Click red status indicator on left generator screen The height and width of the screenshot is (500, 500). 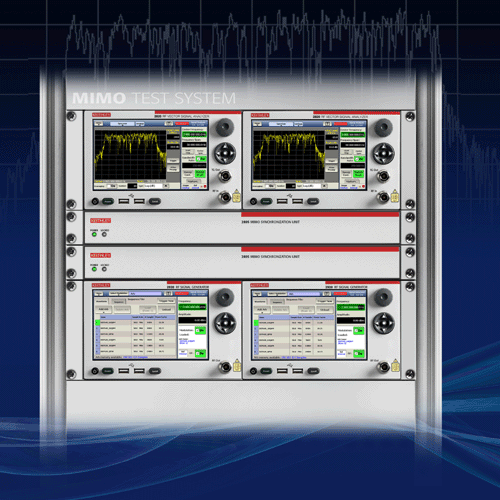pyautogui.click(x=182, y=294)
